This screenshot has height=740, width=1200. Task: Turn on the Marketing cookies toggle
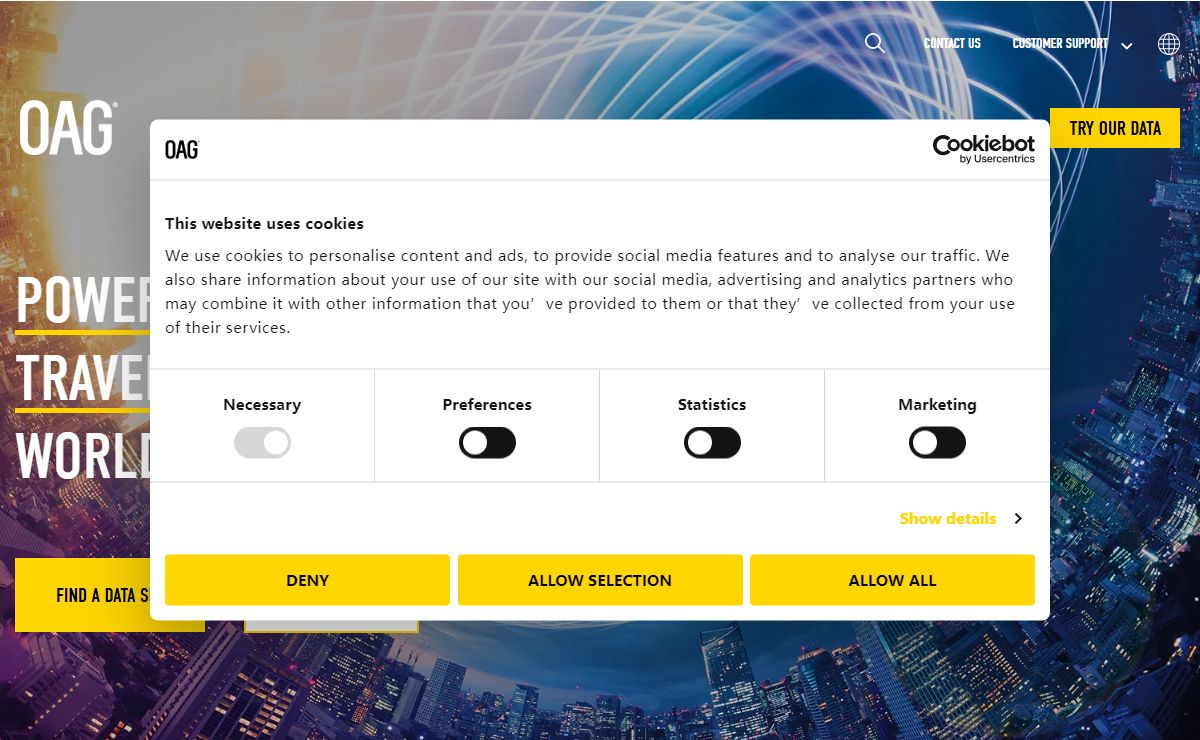(x=937, y=442)
